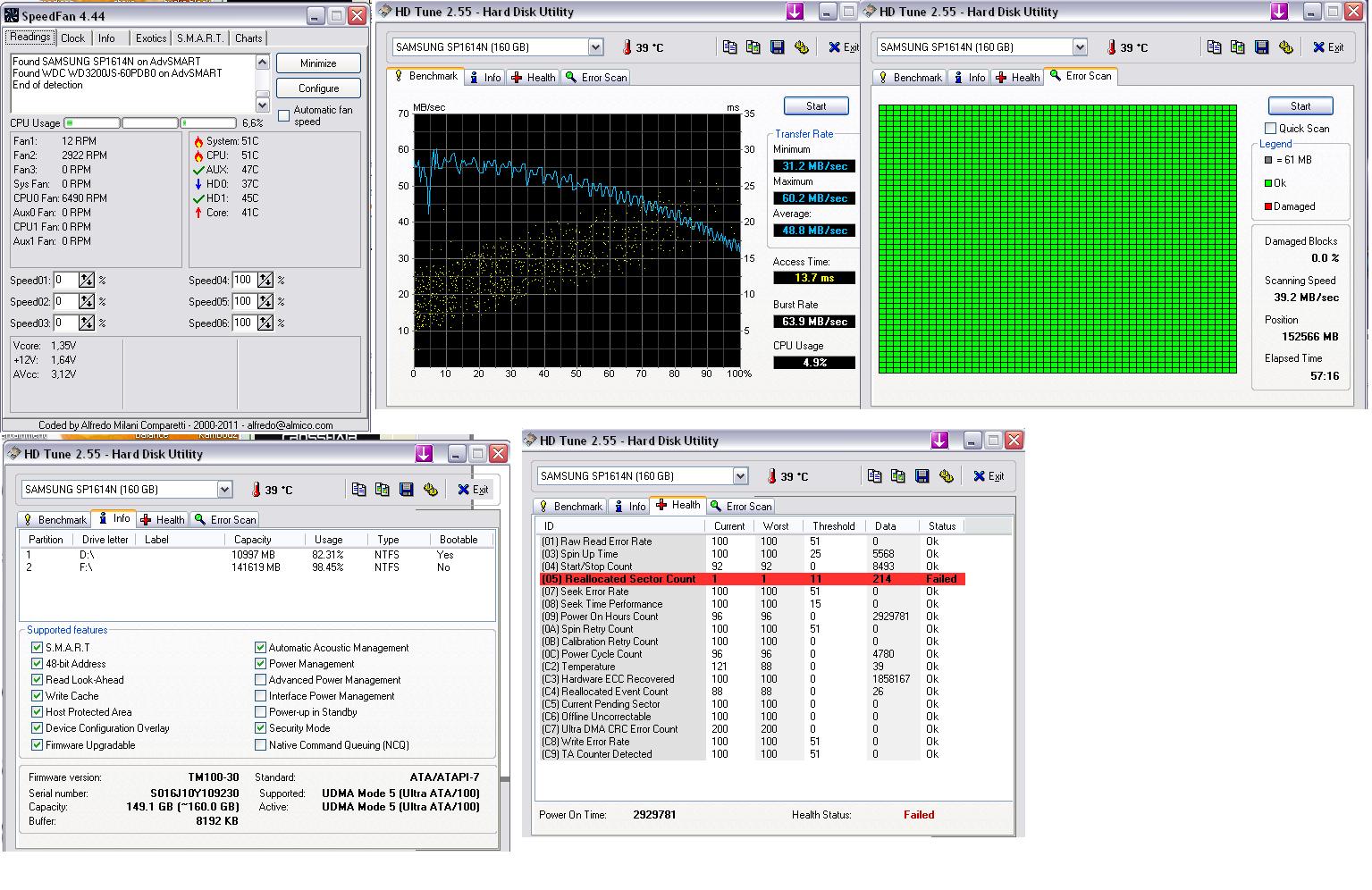1372x890 pixels.
Task: Click scroll-down arrow in SpeedFan log box
Action: (262, 105)
